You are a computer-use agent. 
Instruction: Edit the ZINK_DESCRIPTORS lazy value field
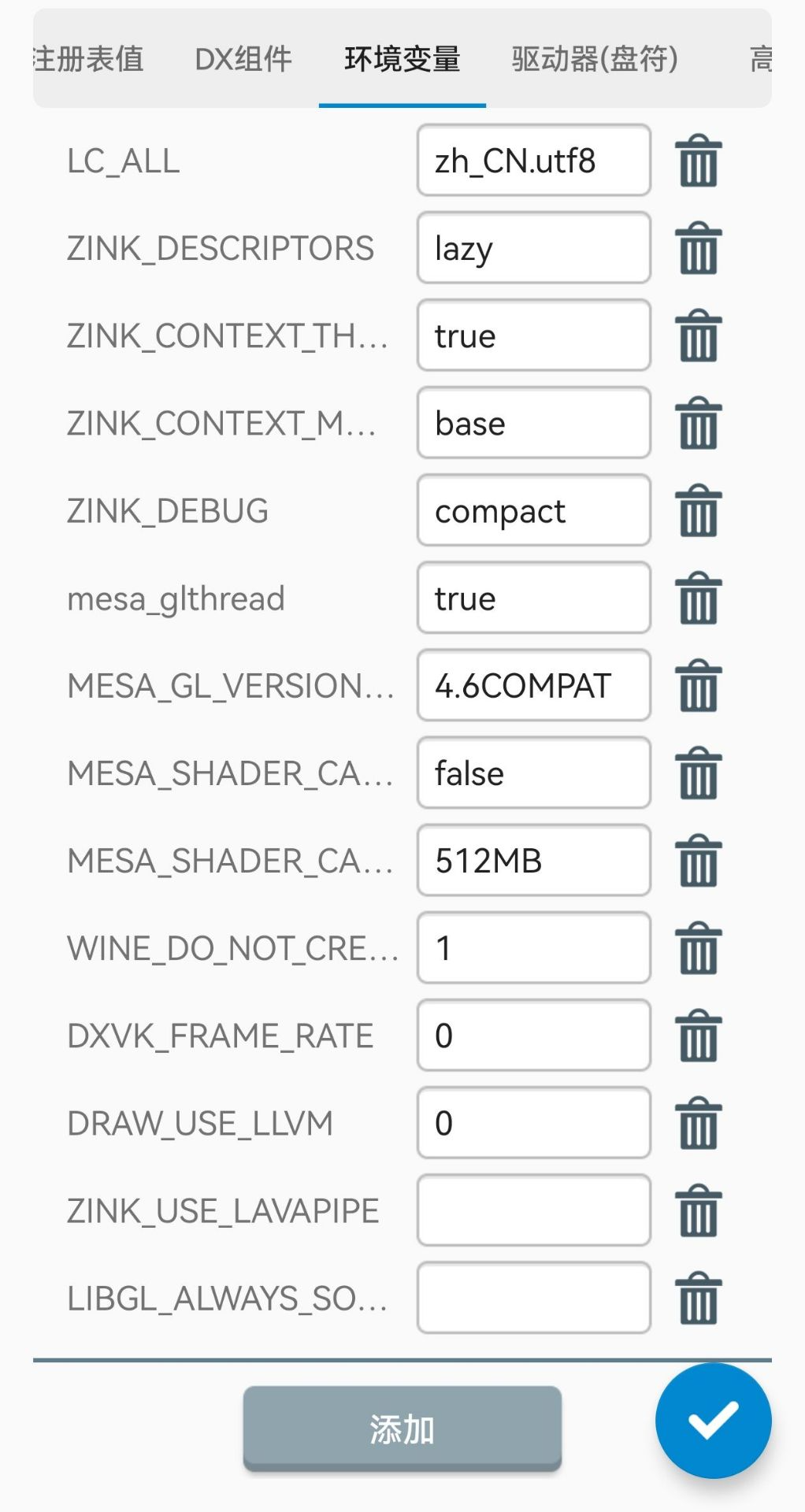534,247
